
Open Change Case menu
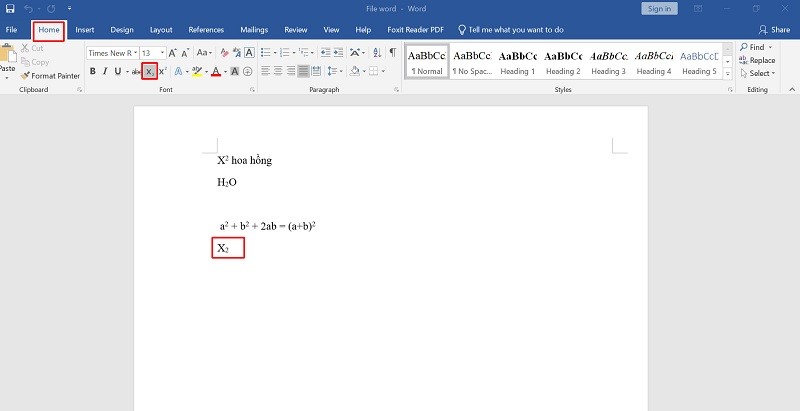tap(204, 53)
